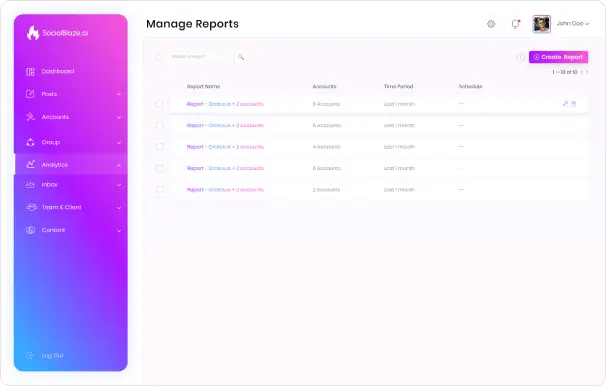Open the notifications bell icon
Viewport: 606px width, 386px height.
click(x=516, y=24)
